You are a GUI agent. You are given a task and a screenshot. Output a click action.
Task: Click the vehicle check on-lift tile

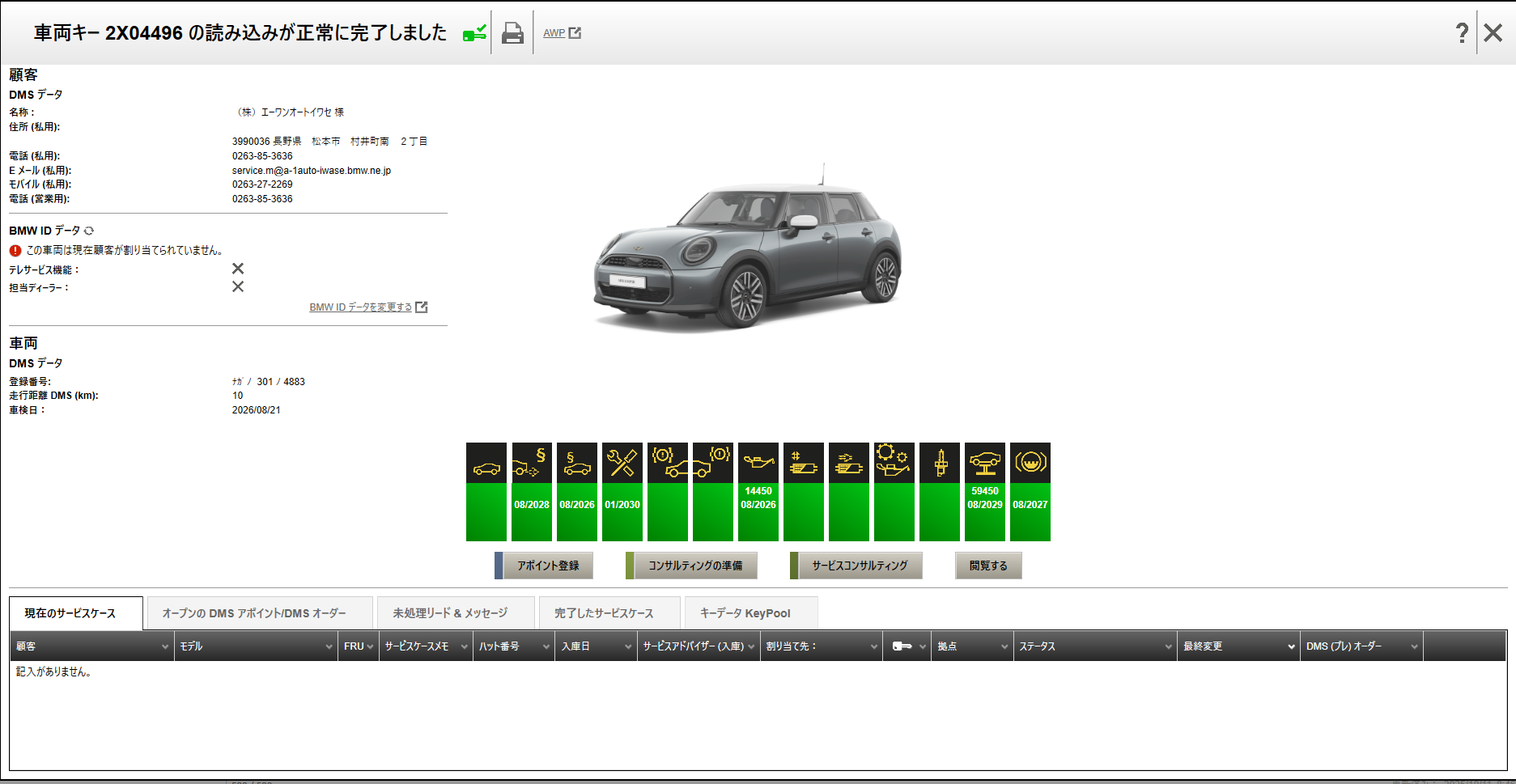pyautogui.click(x=984, y=491)
